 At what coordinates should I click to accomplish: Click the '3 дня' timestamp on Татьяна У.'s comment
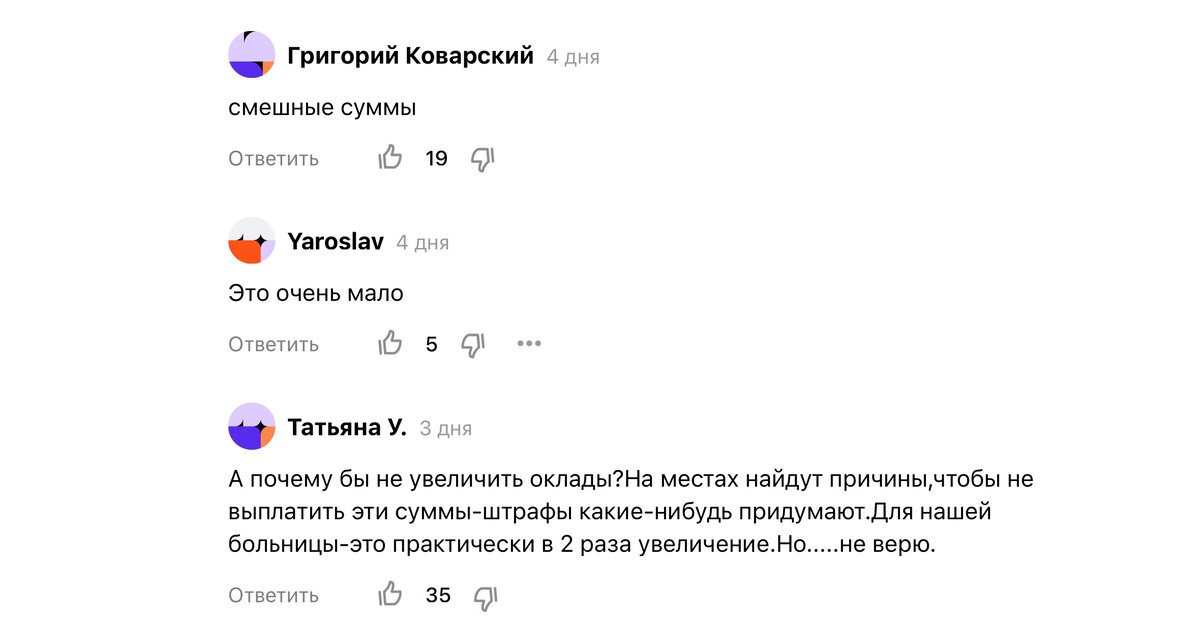pos(445,426)
